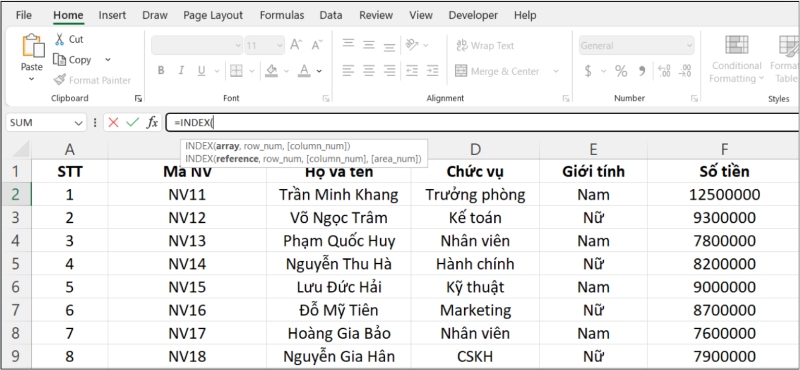Toggle Underline formatting
The height and width of the screenshot is (370, 800).
click(x=201, y=71)
